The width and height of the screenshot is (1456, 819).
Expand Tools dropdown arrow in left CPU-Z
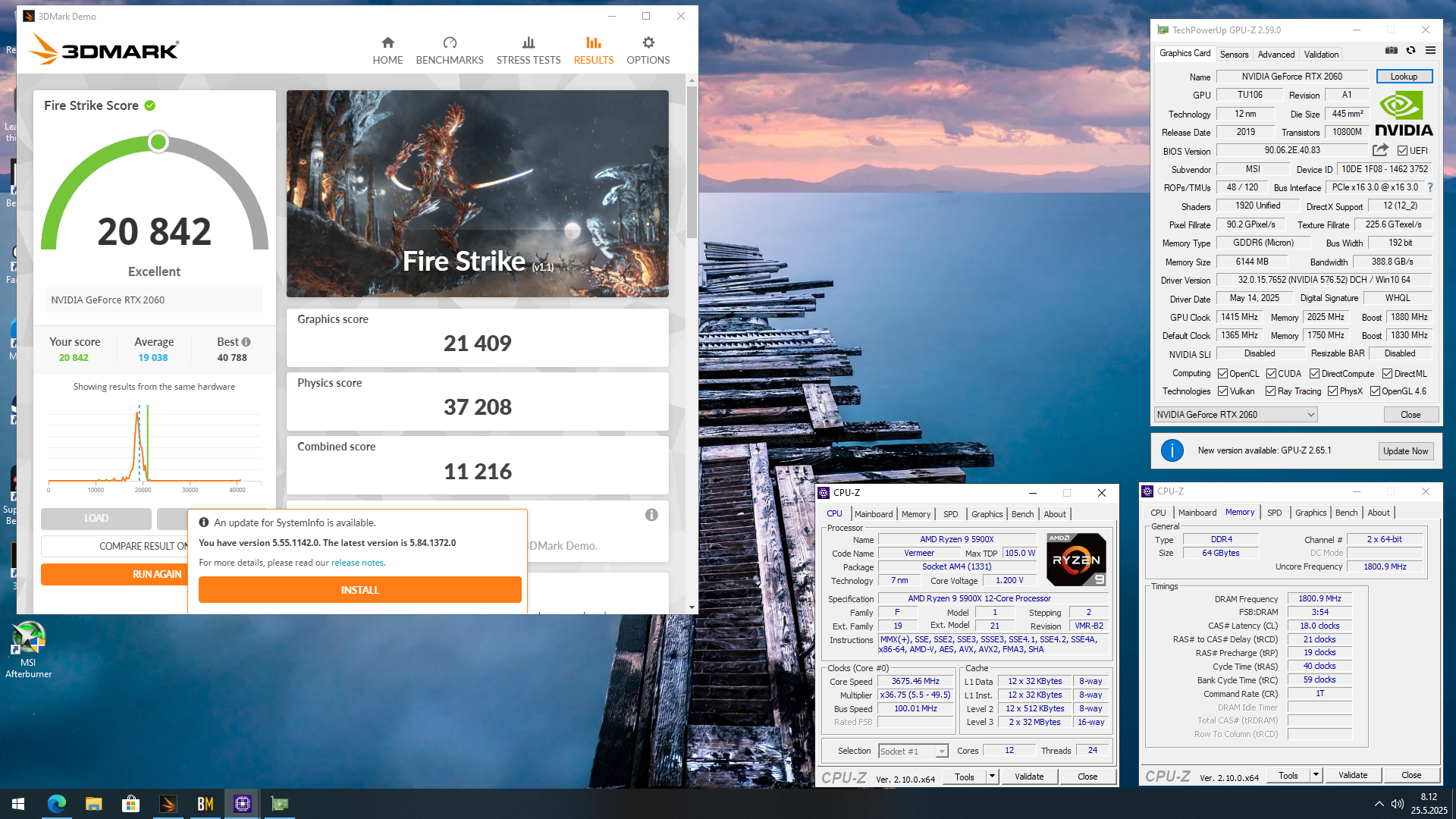(991, 777)
